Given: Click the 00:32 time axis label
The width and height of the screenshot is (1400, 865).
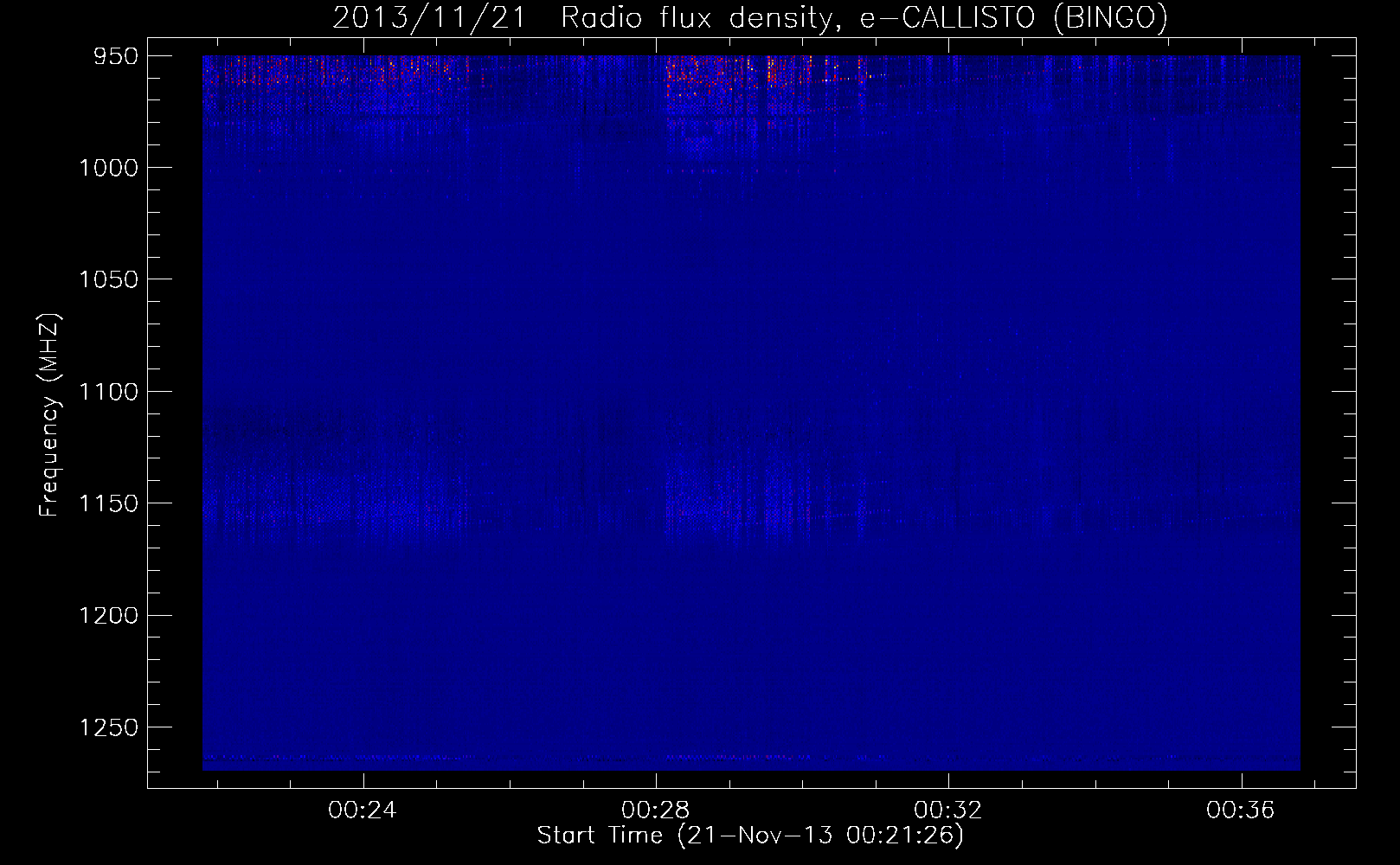Looking at the screenshot, I should tap(948, 811).
